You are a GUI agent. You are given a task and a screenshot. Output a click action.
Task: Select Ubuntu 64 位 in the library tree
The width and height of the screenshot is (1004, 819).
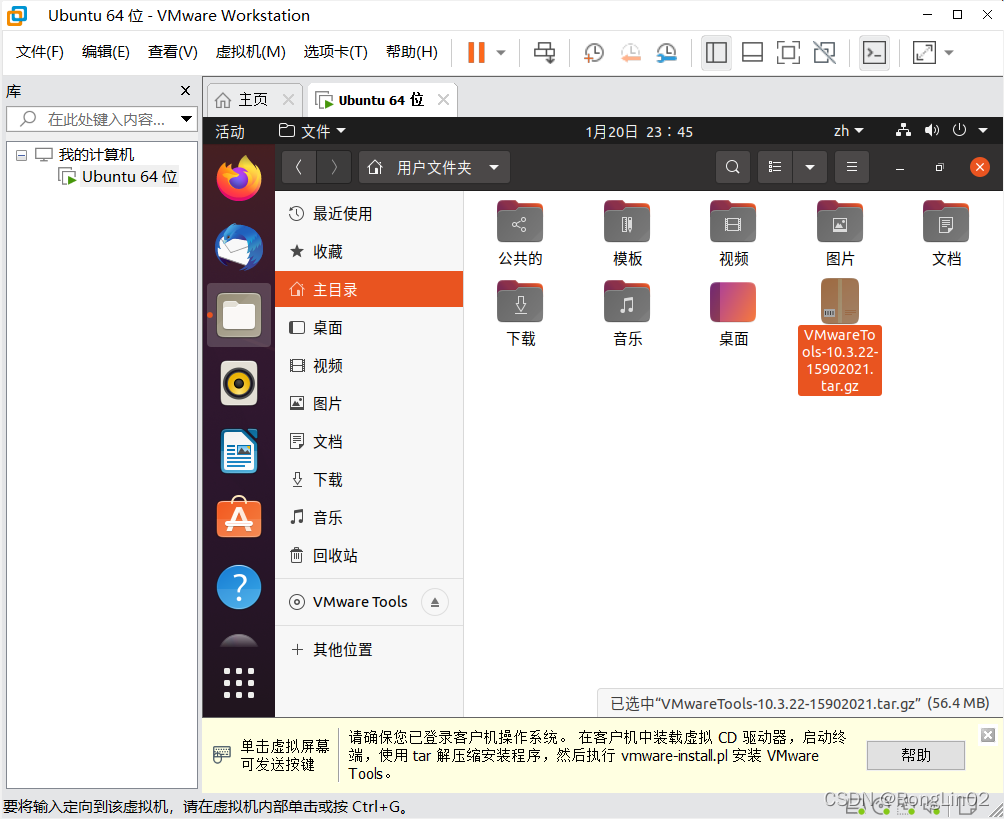[129, 177]
